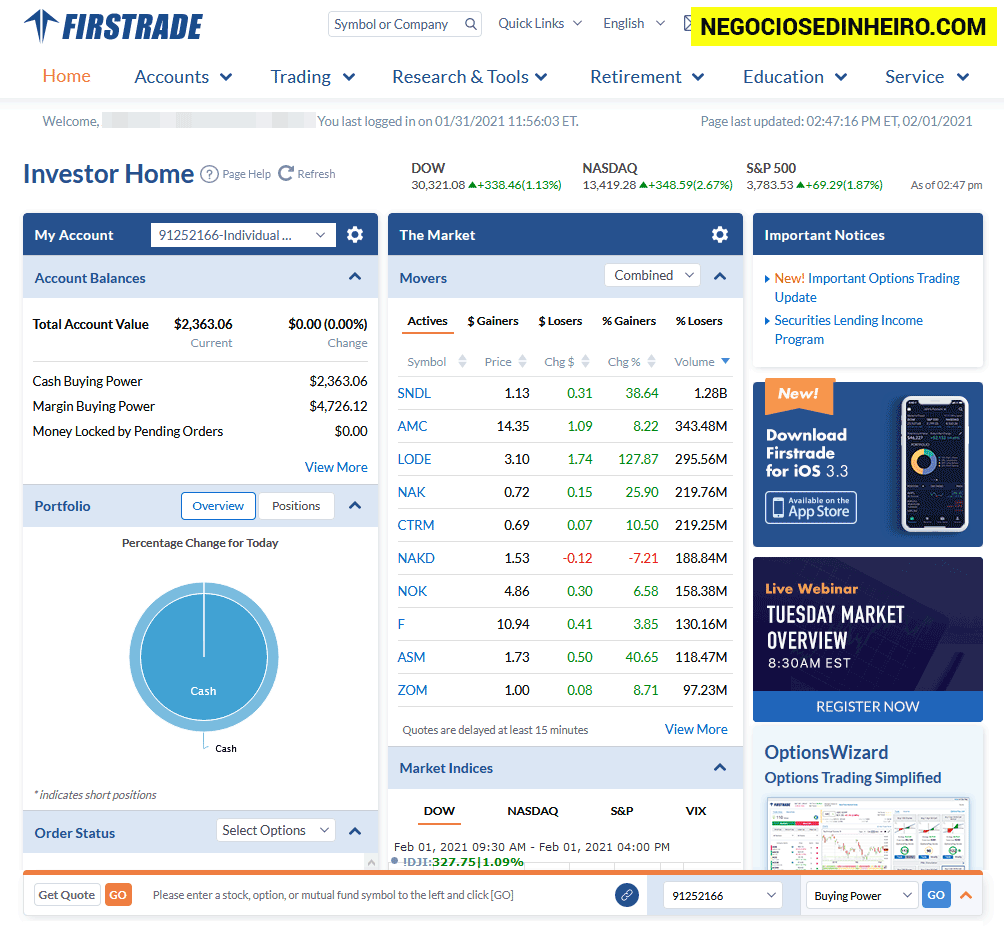Open the Buying Power dropdown

pyautogui.click(x=861, y=895)
